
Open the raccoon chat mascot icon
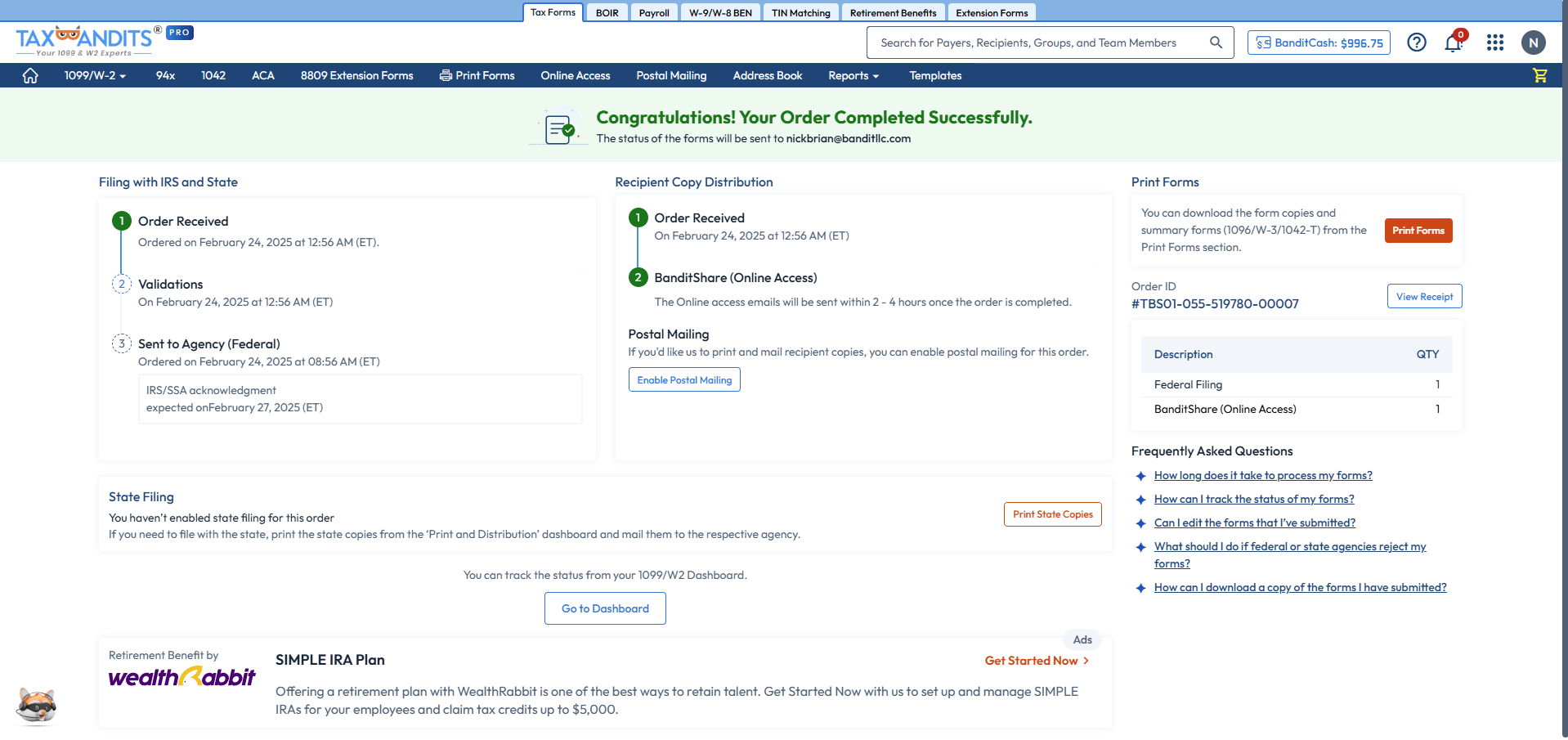(37, 706)
